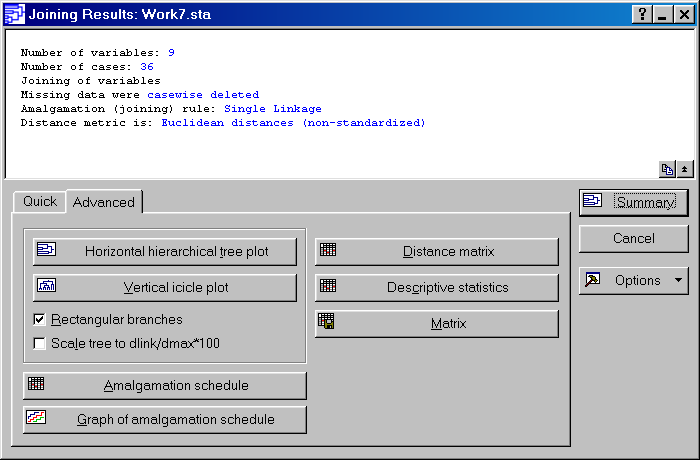Click the hammer icon on the Options button
The width and height of the screenshot is (700, 460).
pyautogui.click(x=592, y=280)
